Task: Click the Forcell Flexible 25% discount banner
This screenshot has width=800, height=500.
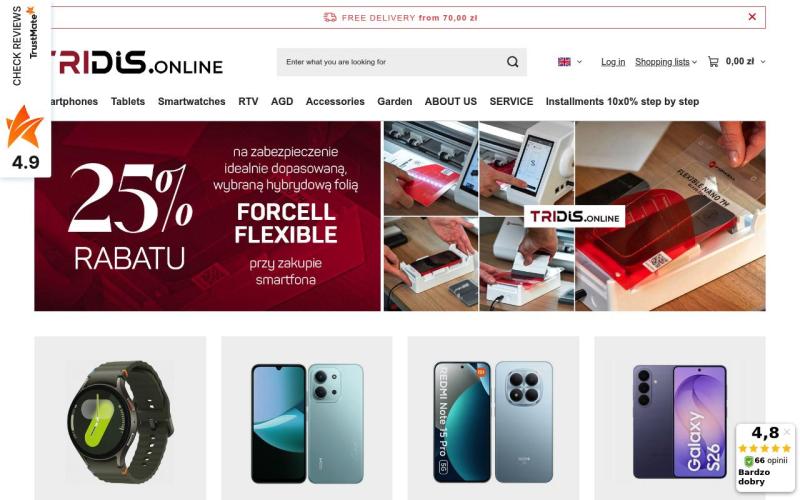Action: tap(208, 216)
